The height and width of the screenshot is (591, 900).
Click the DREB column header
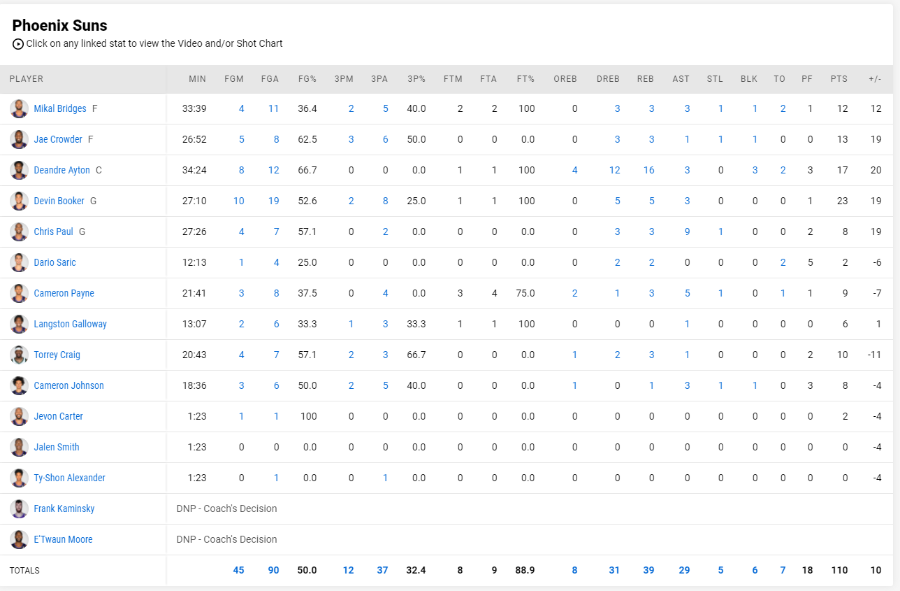[x=608, y=79]
